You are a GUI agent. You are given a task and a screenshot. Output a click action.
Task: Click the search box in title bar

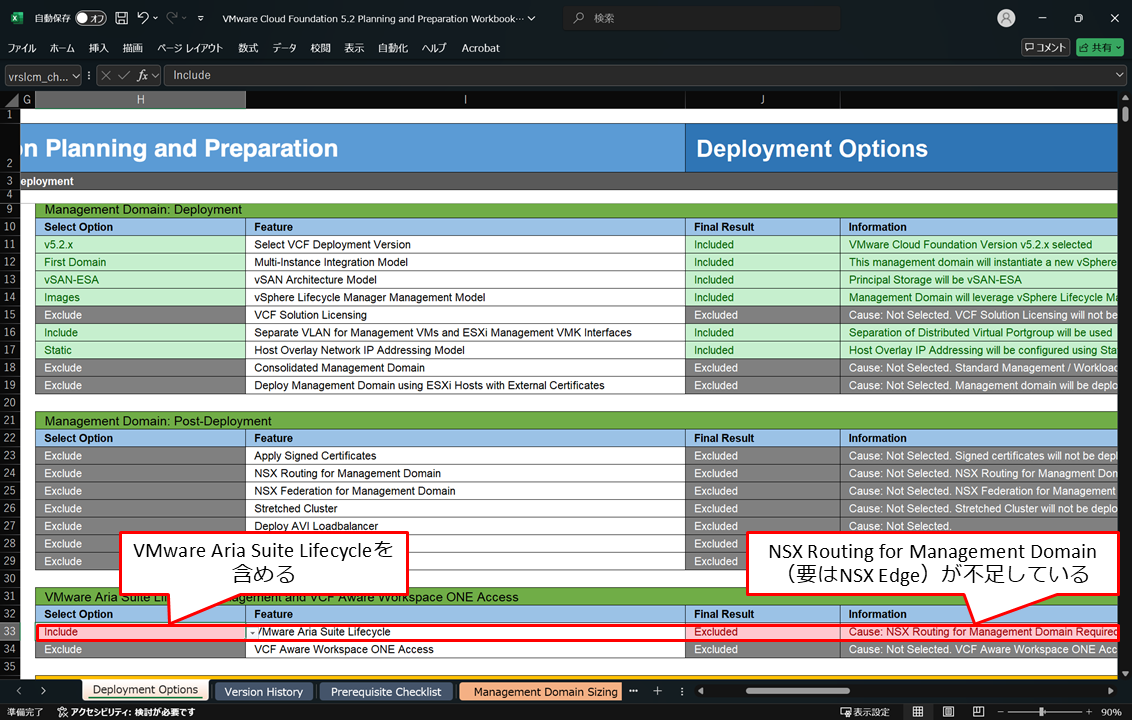point(702,18)
